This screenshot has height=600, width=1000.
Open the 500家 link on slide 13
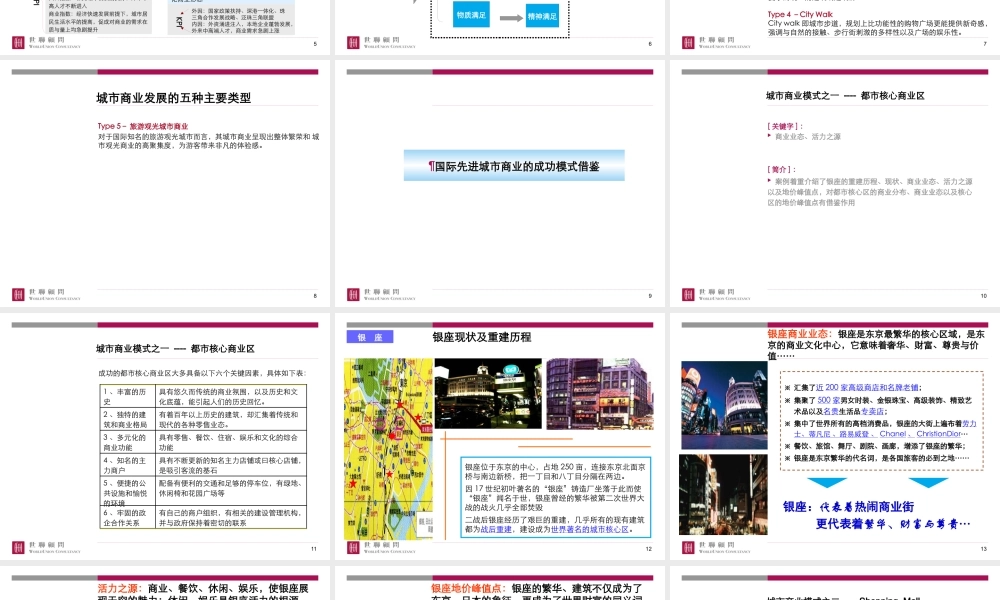828,400
